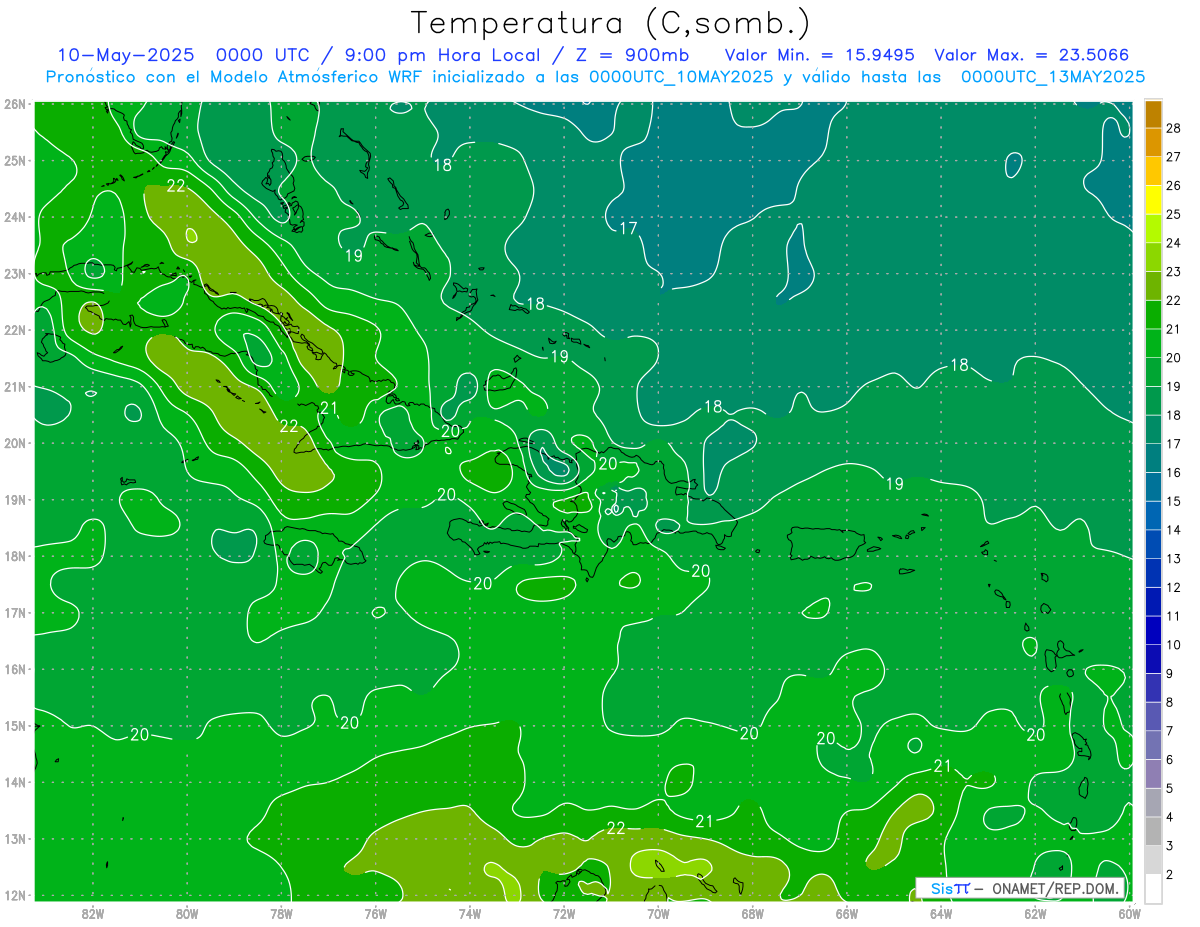Click the 'Valor Min. = 15.9495' text
1200x927 pixels.
click(821, 55)
